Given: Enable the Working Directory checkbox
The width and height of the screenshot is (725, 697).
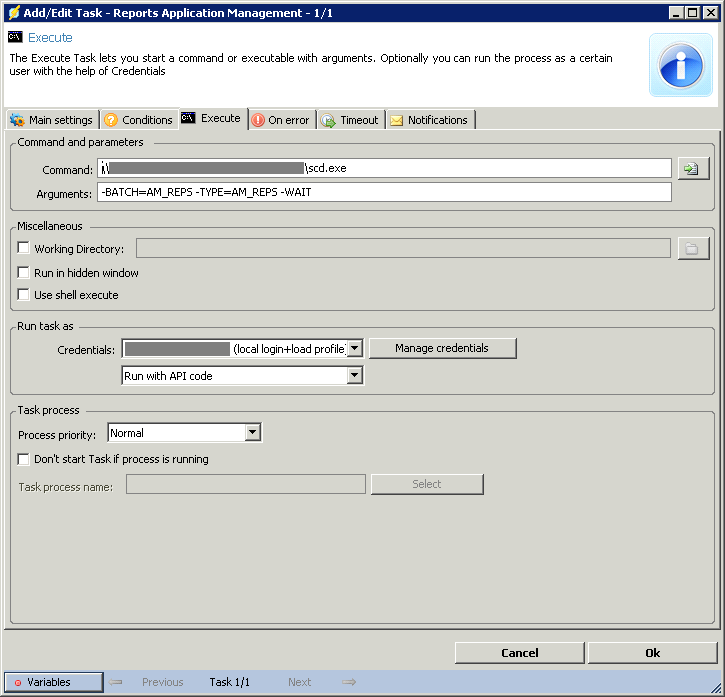Looking at the screenshot, I should point(24,249).
